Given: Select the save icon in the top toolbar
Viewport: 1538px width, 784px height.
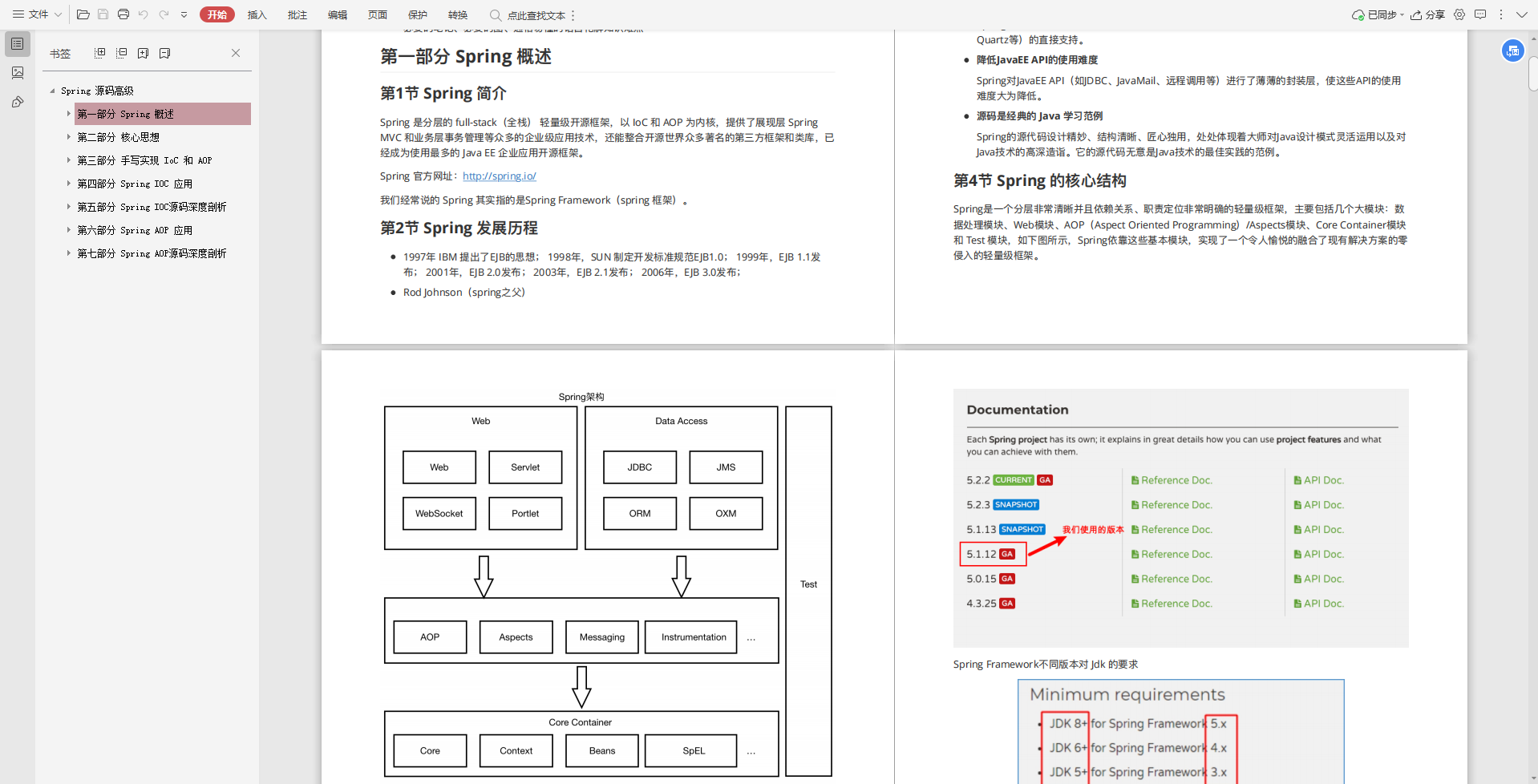Looking at the screenshot, I should pyautogui.click(x=103, y=14).
